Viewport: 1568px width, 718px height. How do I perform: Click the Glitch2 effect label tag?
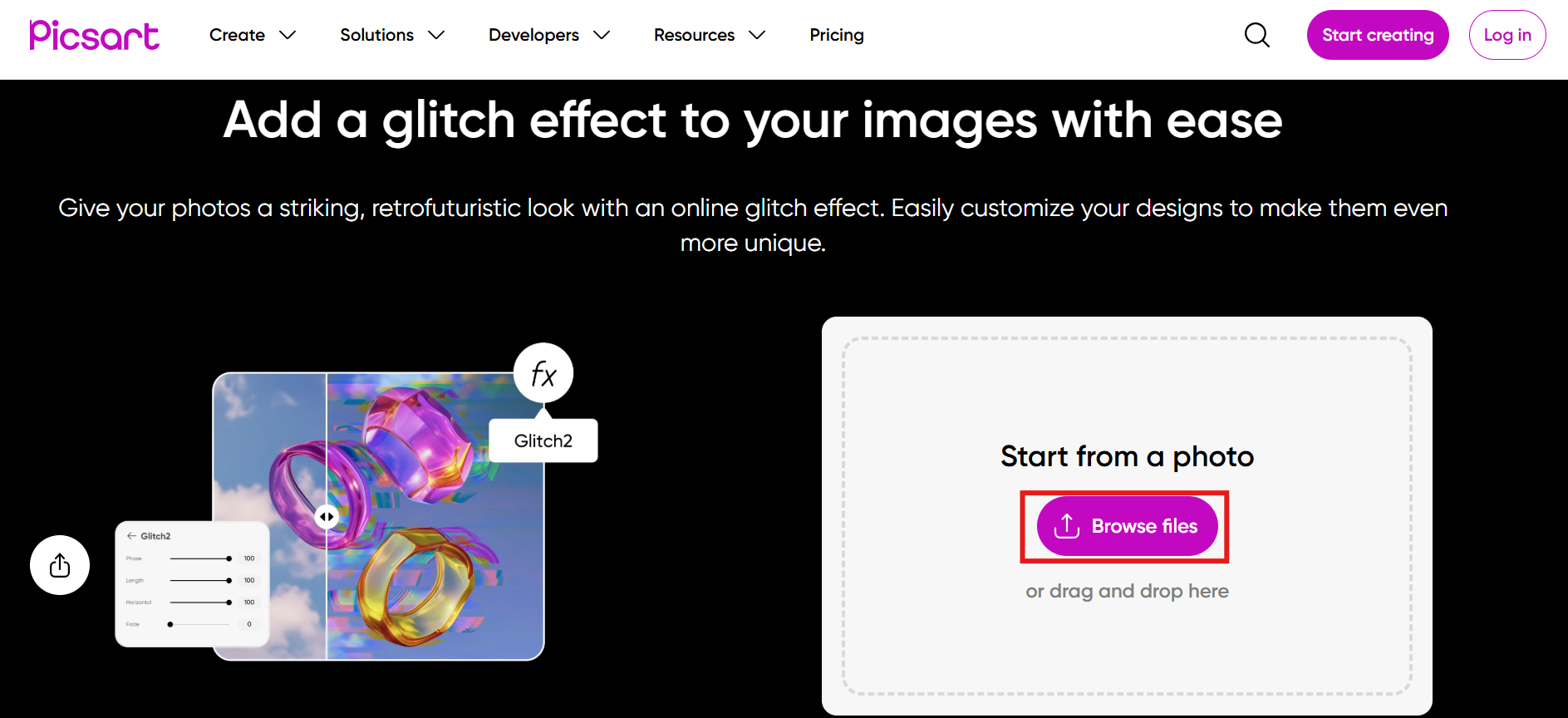tap(543, 440)
